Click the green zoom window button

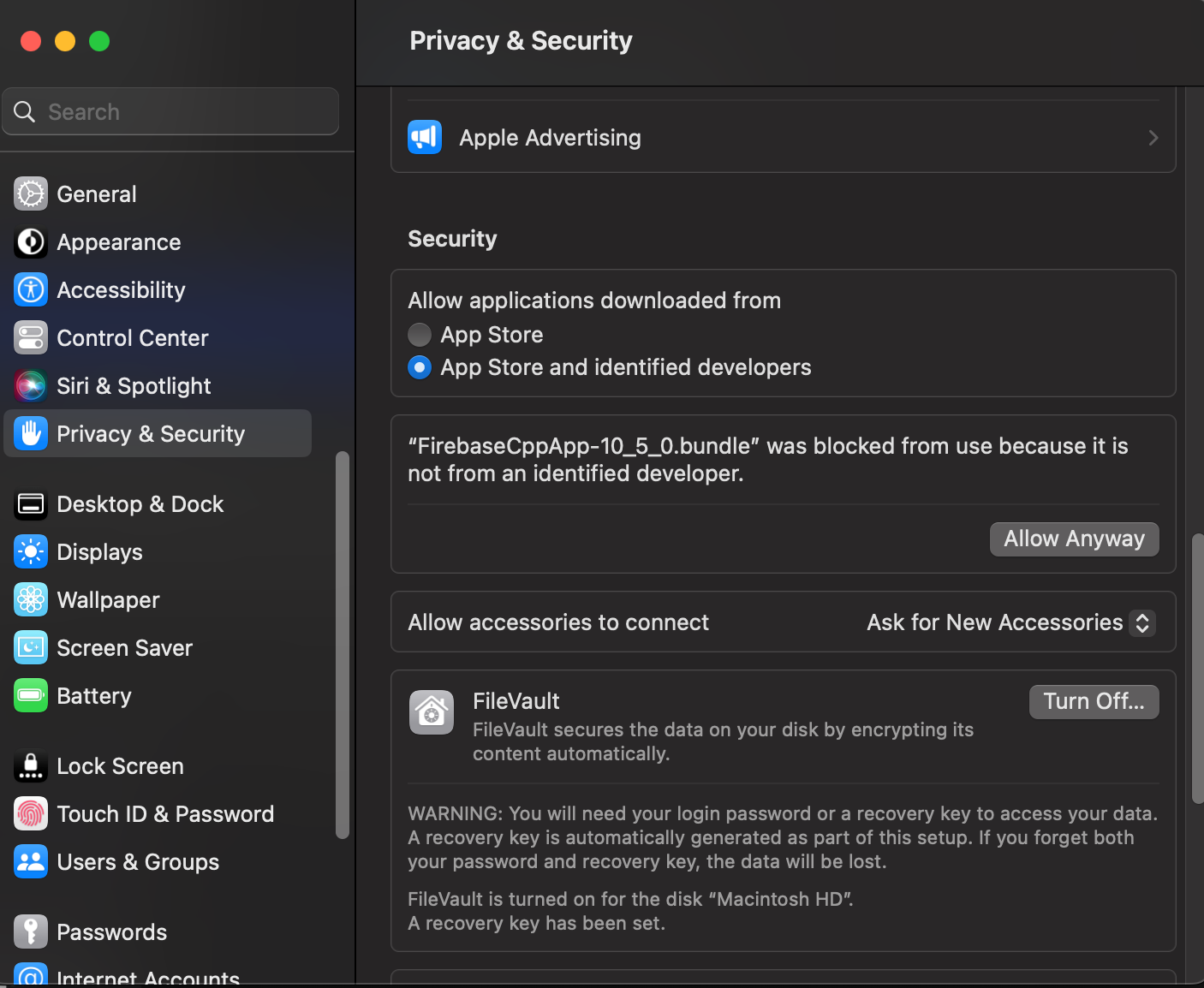(99, 41)
